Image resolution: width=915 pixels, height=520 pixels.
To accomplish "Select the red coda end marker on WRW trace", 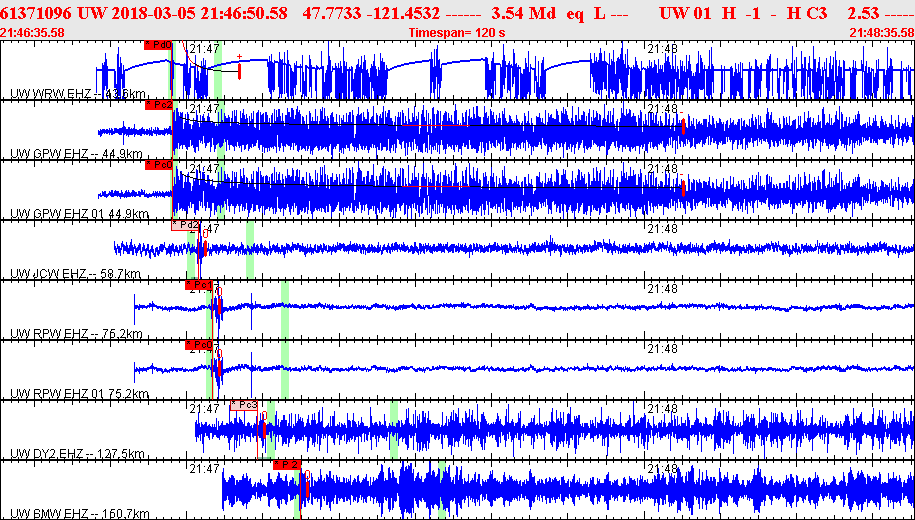I will [x=239, y=71].
